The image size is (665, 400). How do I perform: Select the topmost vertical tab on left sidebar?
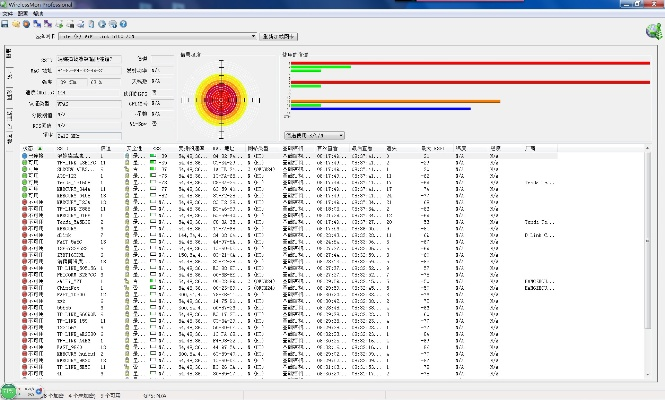(10, 55)
